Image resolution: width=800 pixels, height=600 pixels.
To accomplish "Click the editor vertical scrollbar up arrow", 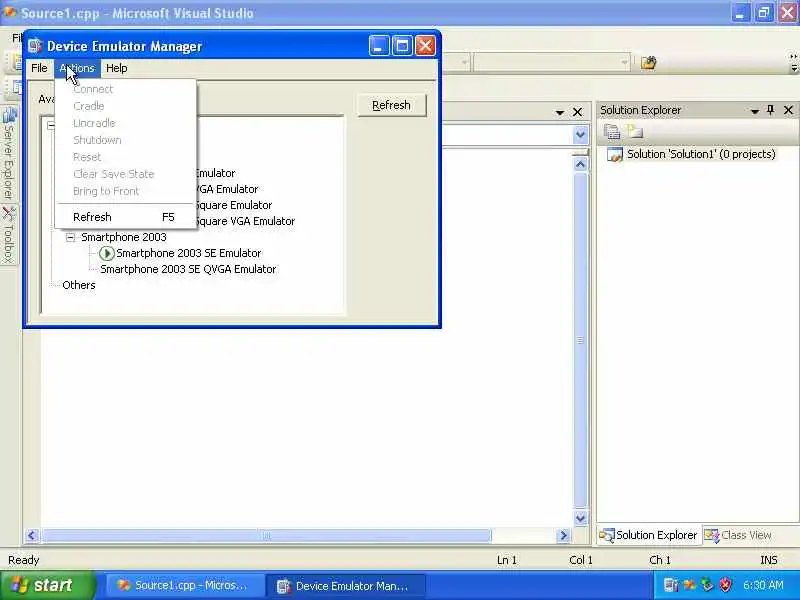I will tap(580, 164).
